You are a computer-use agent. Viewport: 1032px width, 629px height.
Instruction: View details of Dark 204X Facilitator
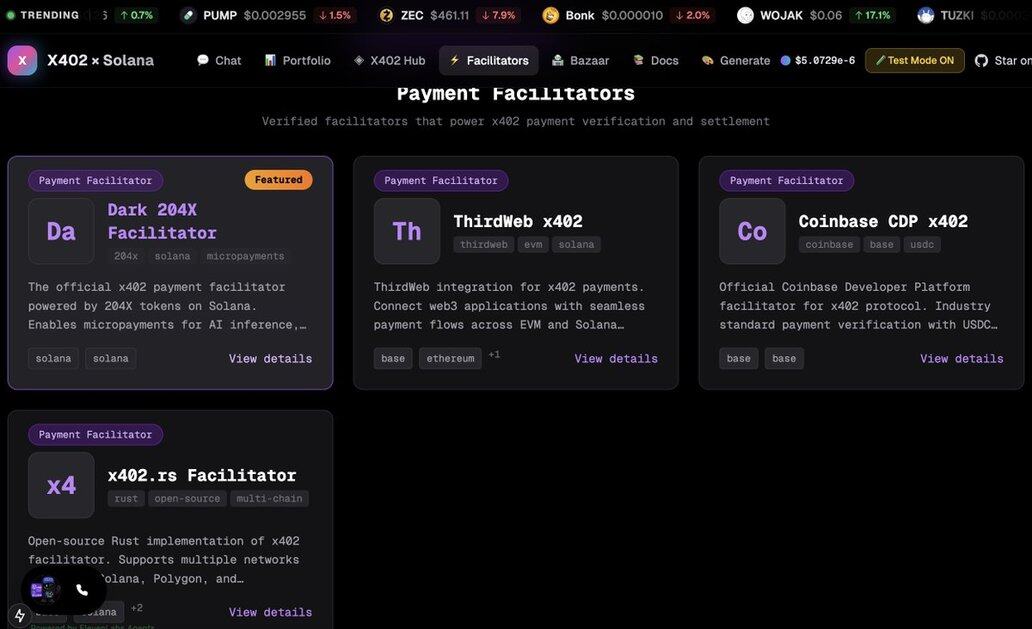(x=270, y=358)
